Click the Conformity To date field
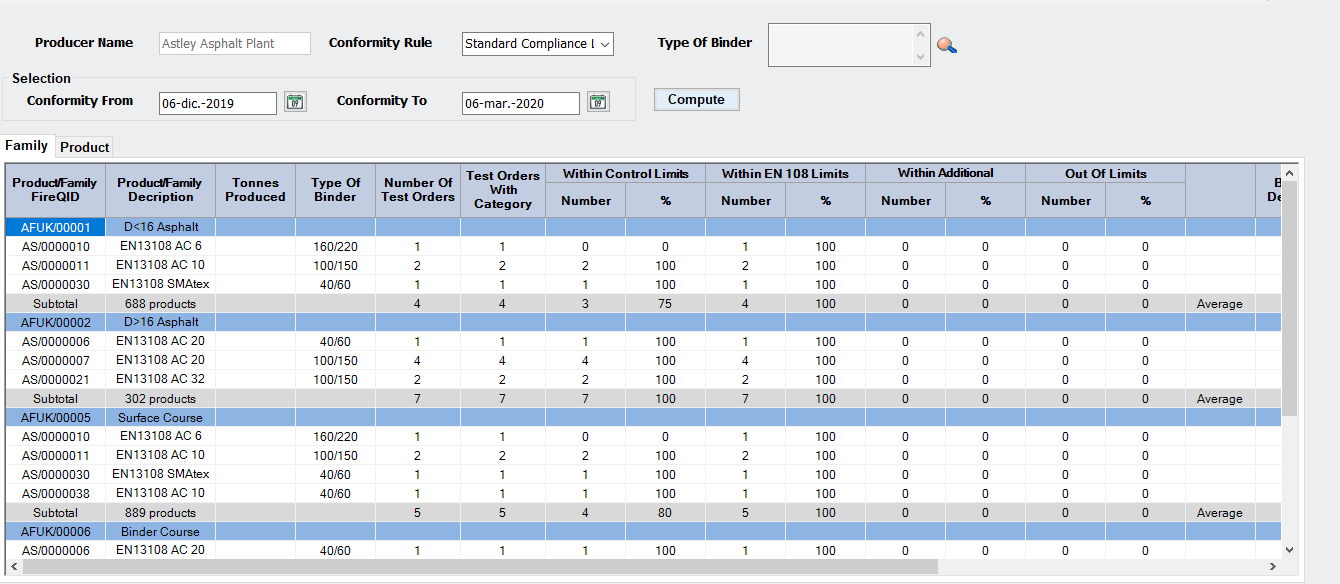This screenshot has height=584, width=1340. click(521, 103)
